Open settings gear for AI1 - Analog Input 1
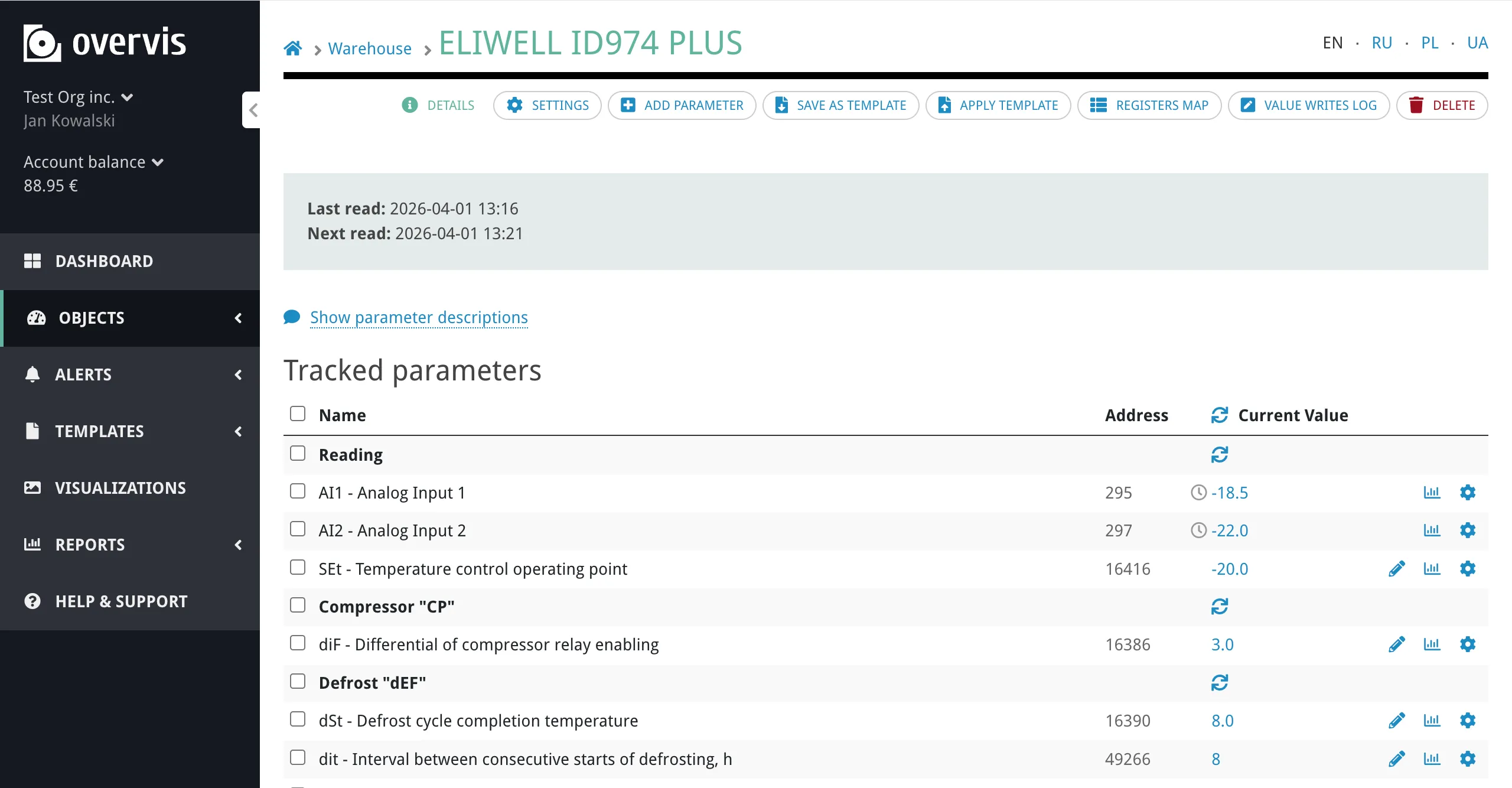1512x788 pixels. click(1468, 493)
